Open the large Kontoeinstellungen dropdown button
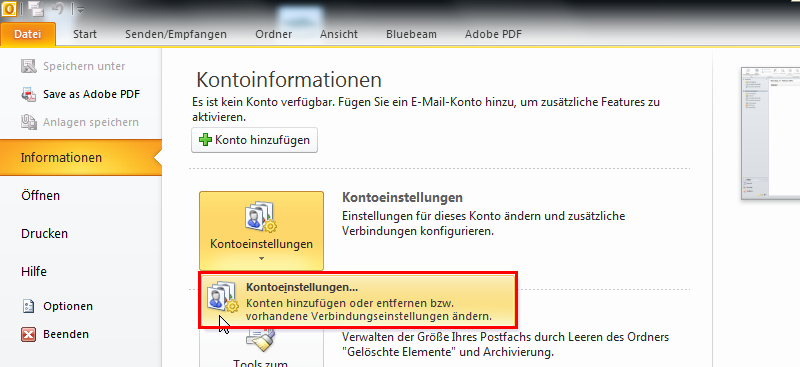Screen dimensions: 800x367 [261, 231]
